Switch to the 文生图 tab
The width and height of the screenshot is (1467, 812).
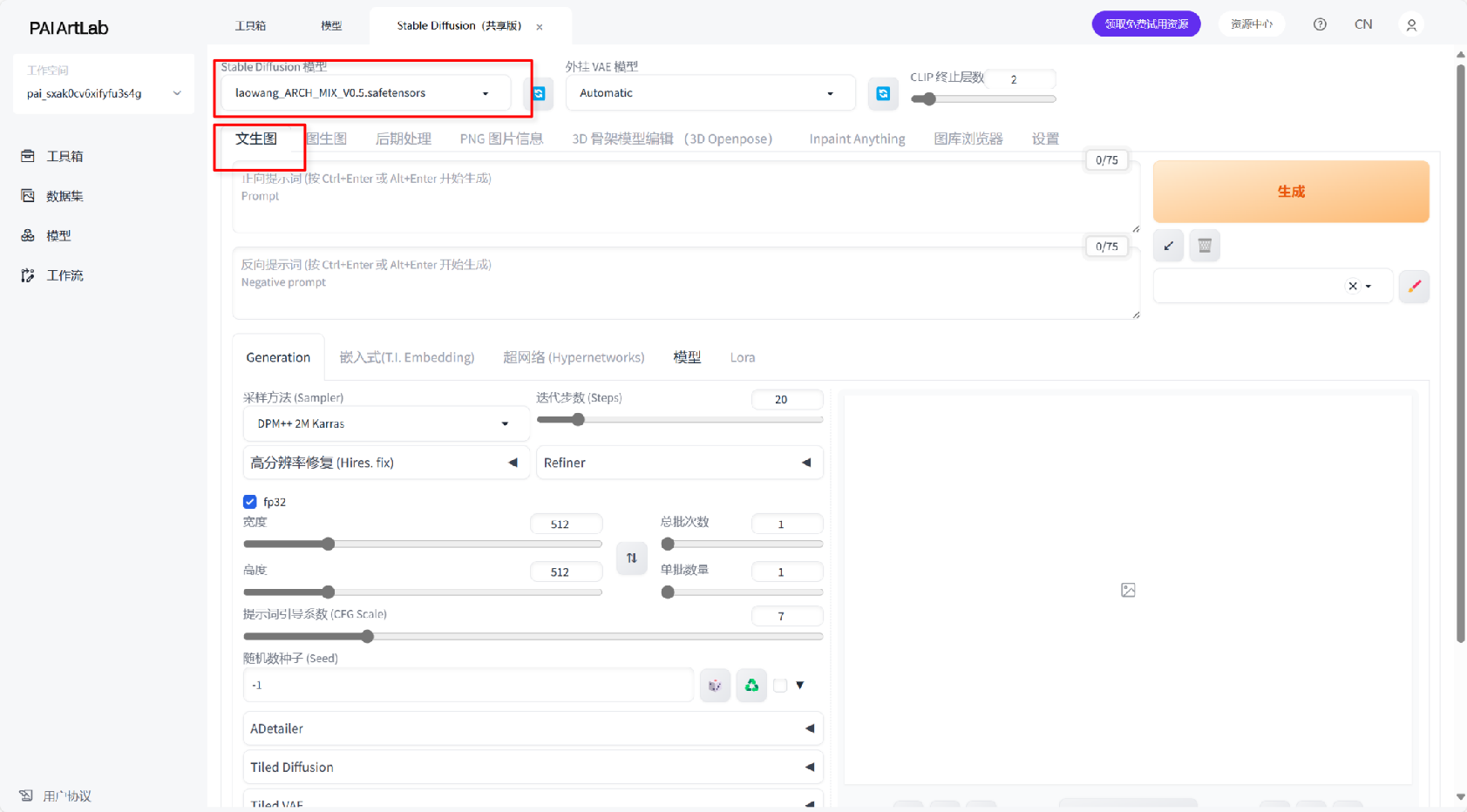256,139
